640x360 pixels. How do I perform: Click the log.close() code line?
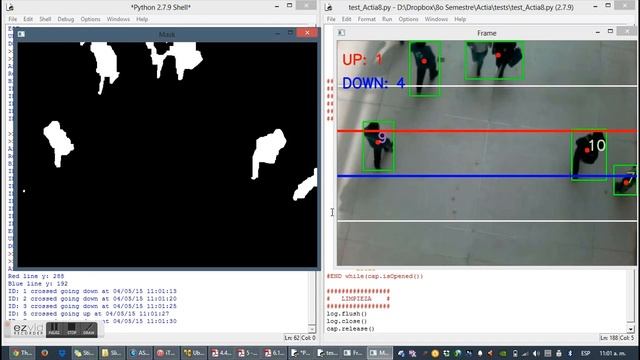[x=347, y=321]
